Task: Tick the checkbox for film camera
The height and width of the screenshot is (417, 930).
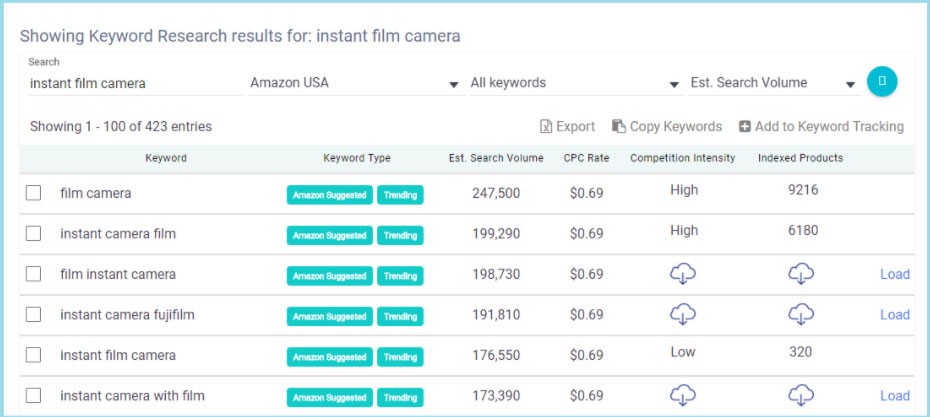Action: [34, 193]
